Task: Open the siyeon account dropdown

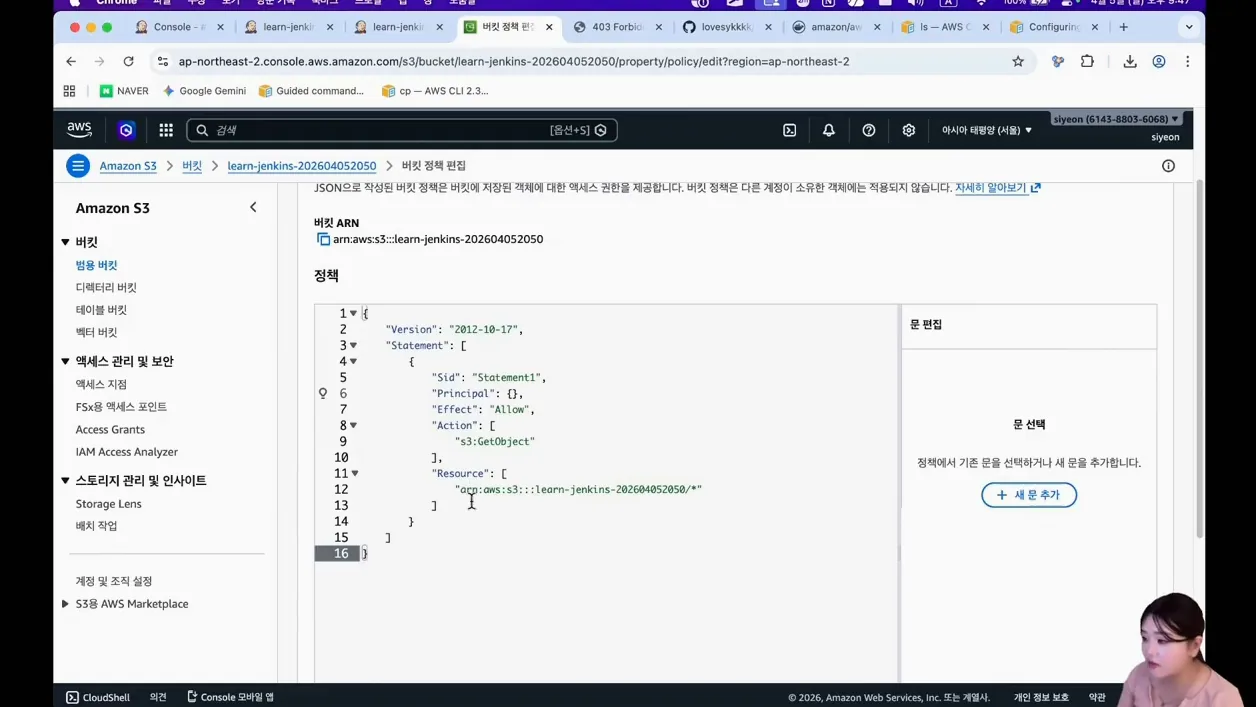Action: (1116, 119)
